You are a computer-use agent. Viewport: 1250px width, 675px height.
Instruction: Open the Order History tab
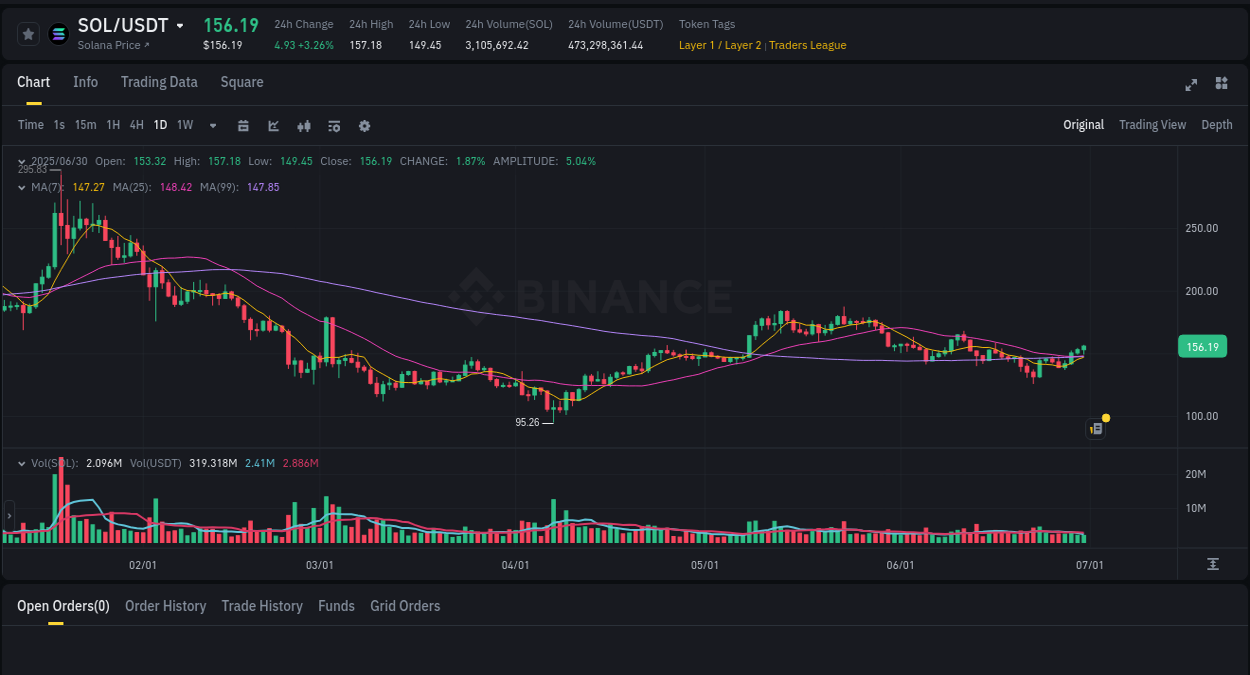click(x=165, y=606)
